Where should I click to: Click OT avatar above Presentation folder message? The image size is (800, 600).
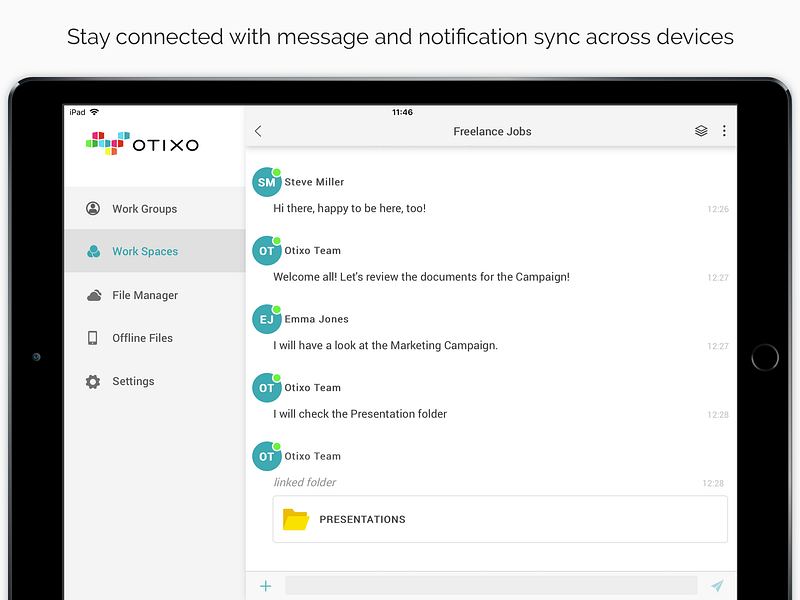click(x=267, y=388)
